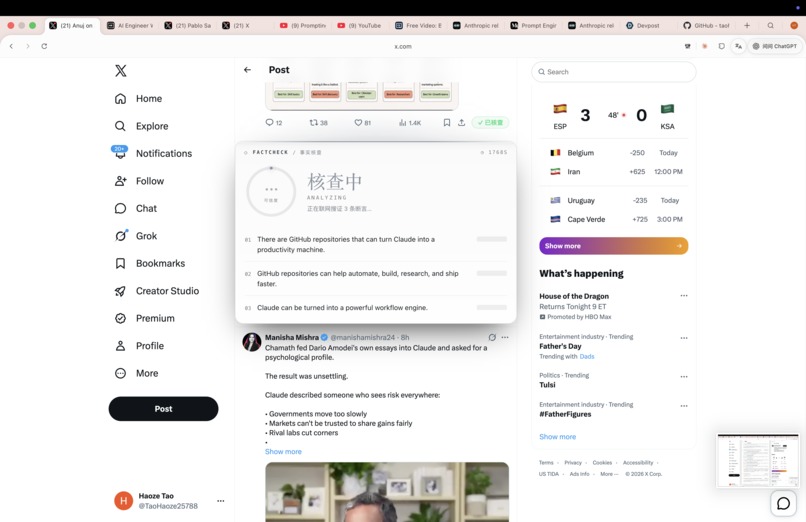
Task: Open more options on Manisha Mishra's post
Action: click(x=505, y=338)
